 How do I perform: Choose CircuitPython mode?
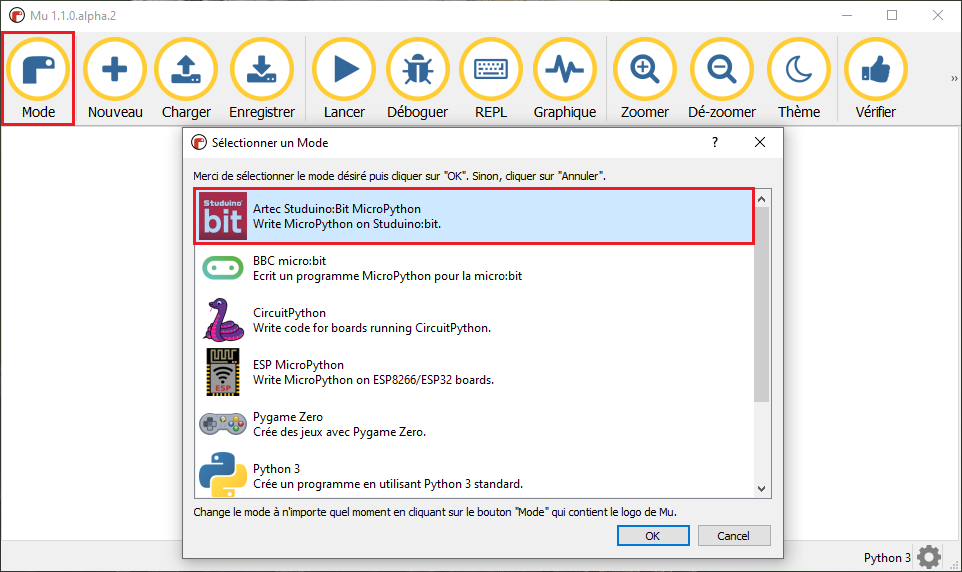474,320
